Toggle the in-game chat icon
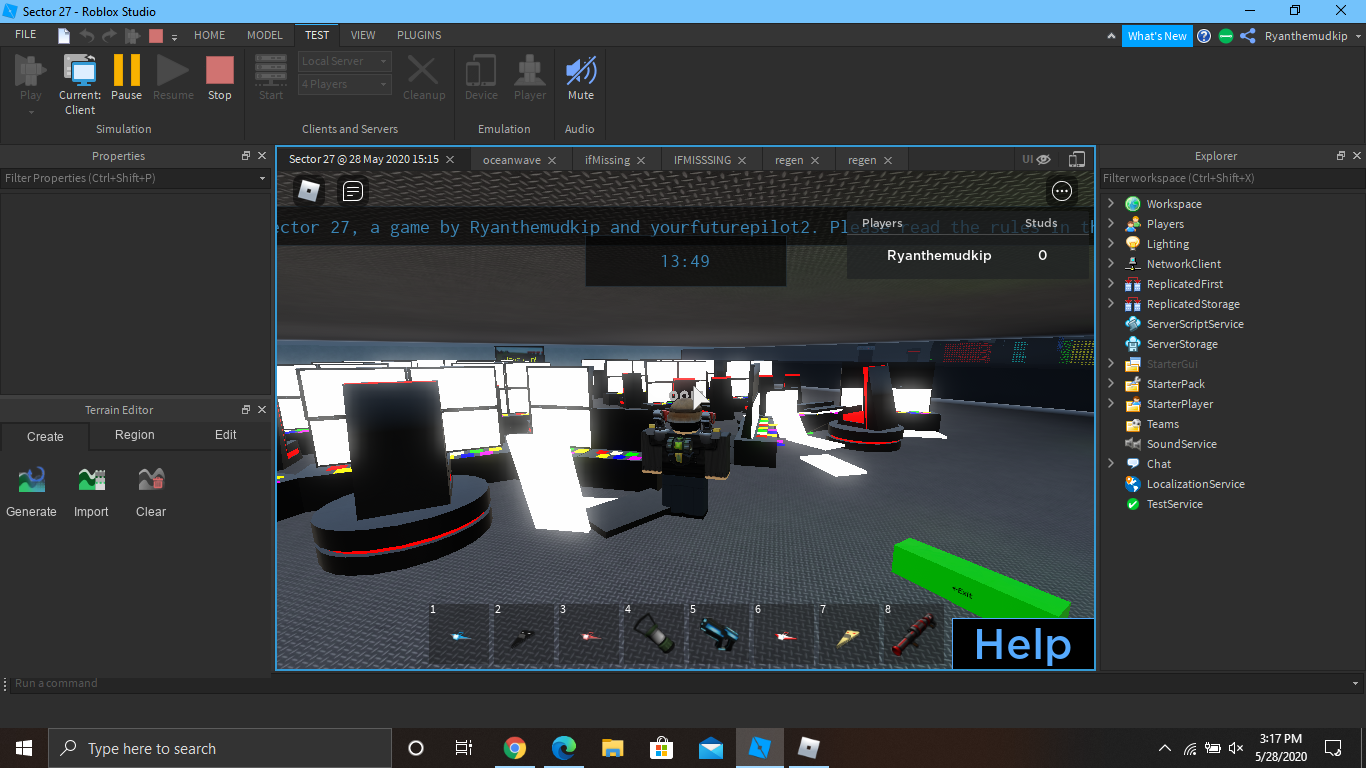Viewport: 1366px width, 768px height. 353,190
